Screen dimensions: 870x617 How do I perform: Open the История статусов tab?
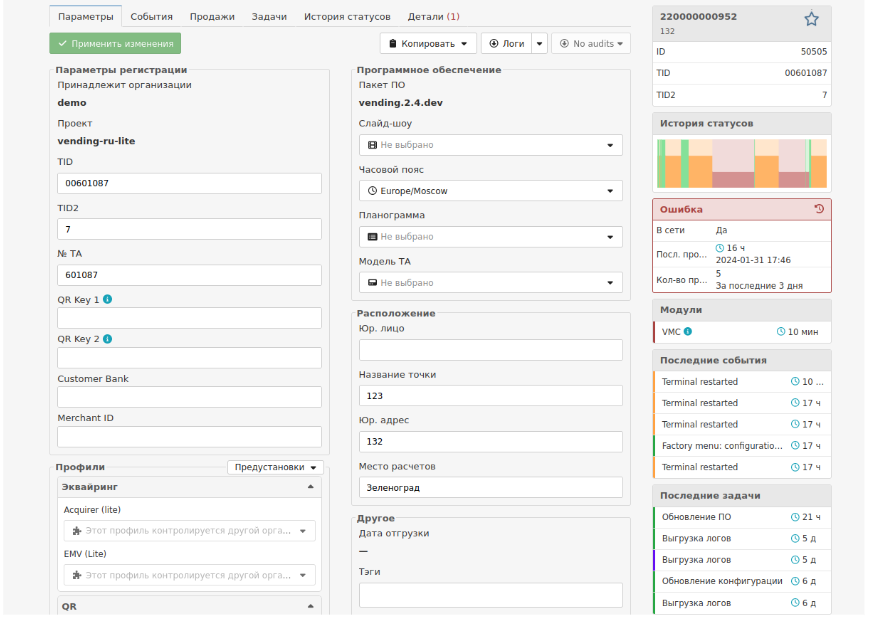pos(347,17)
